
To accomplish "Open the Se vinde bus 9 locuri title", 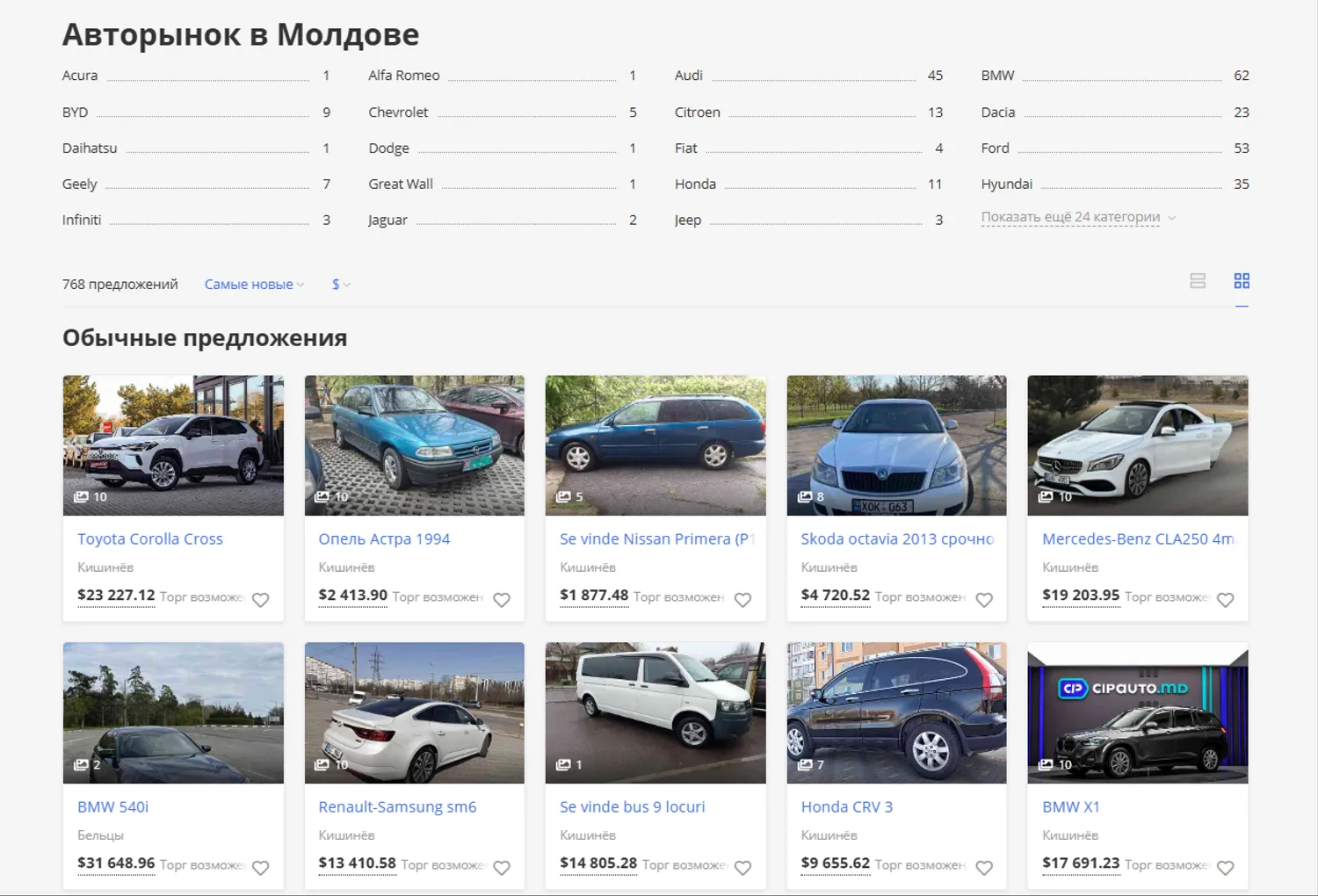I will pyautogui.click(x=633, y=807).
